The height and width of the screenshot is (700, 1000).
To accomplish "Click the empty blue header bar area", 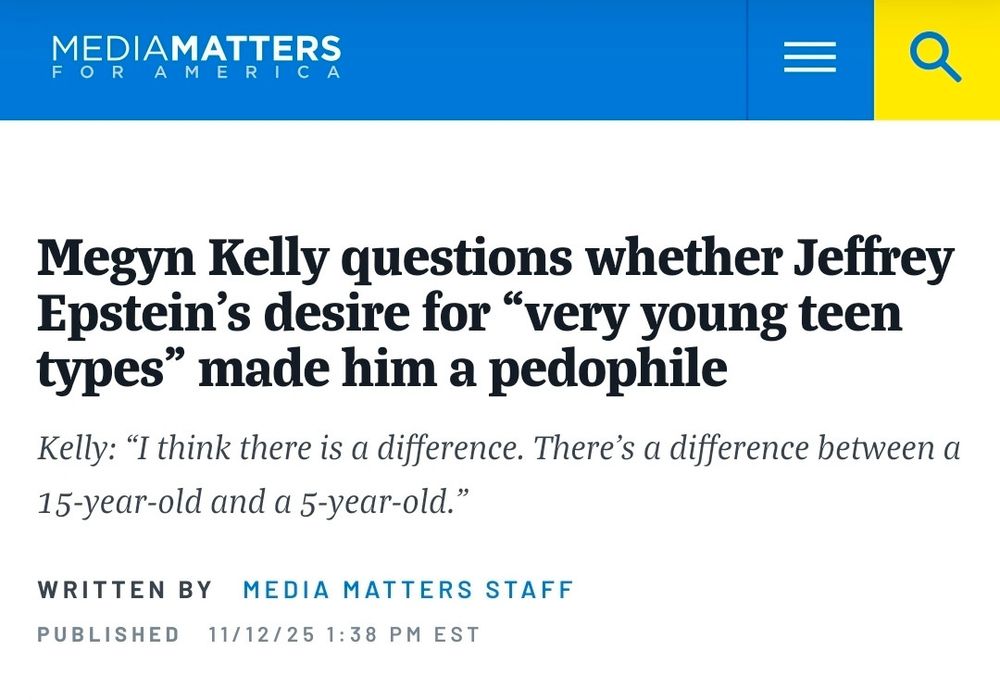I will (x=550, y=58).
